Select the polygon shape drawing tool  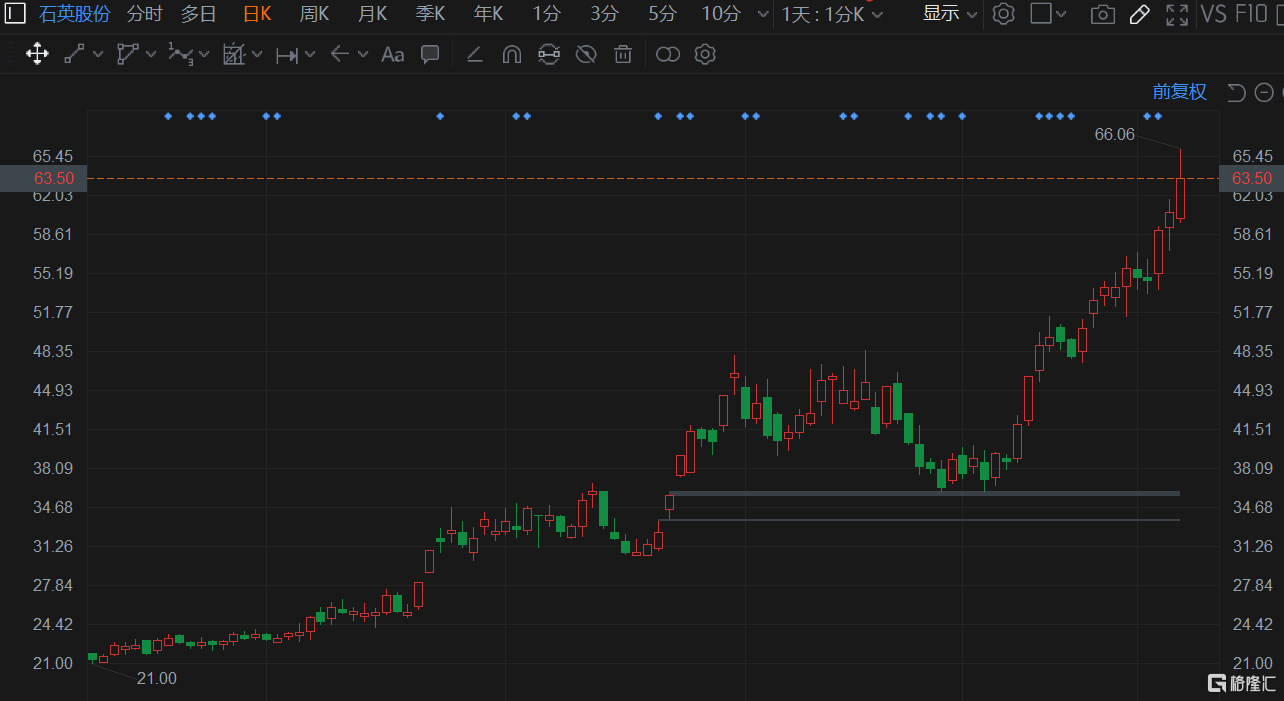pyautogui.click(x=127, y=54)
